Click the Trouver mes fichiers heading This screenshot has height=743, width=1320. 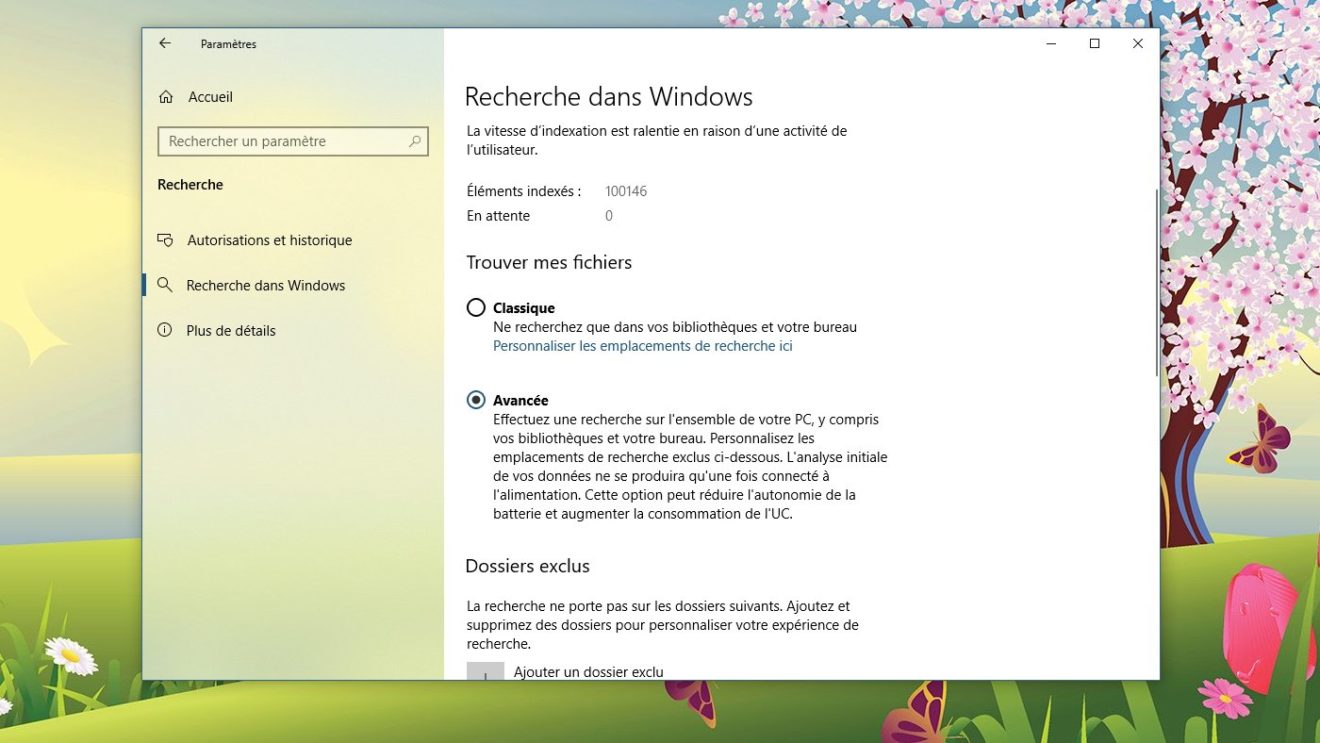coord(549,263)
